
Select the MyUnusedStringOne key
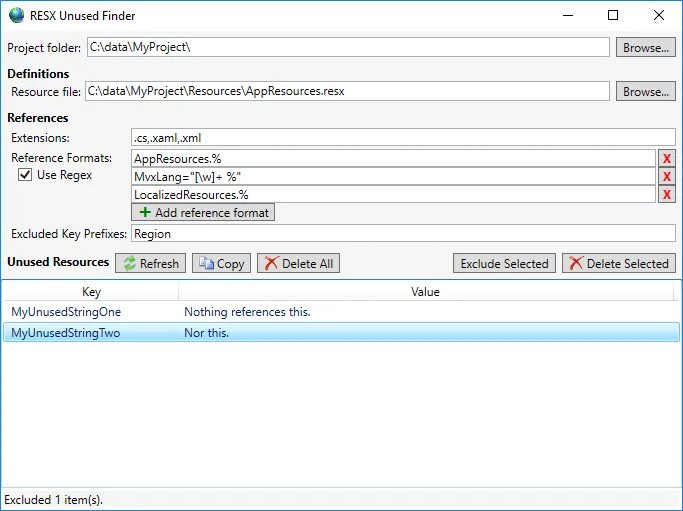coord(66,312)
